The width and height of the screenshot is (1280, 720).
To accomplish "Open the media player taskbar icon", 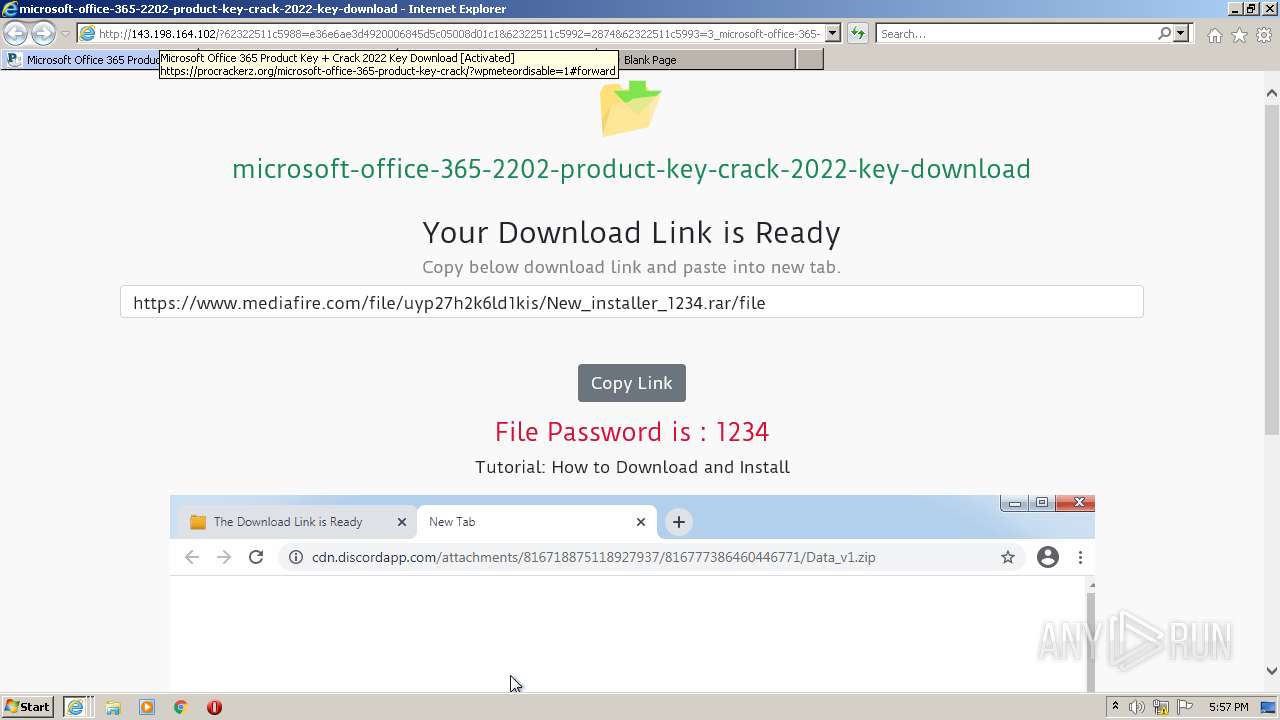I will click(x=147, y=707).
